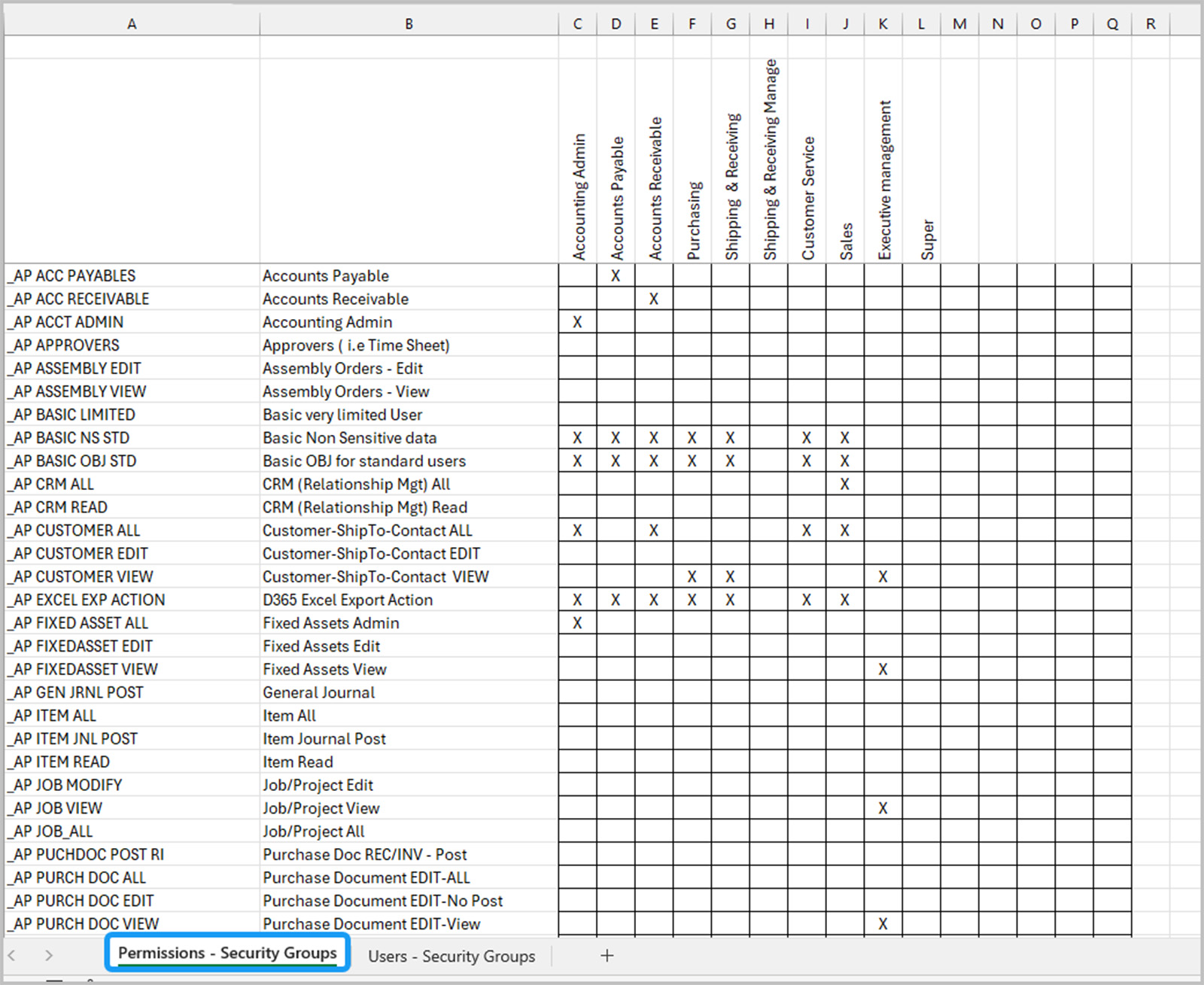Switch to the Users - Security Groups tab
This screenshot has height=985, width=1204.
pyautogui.click(x=451, y=956)
